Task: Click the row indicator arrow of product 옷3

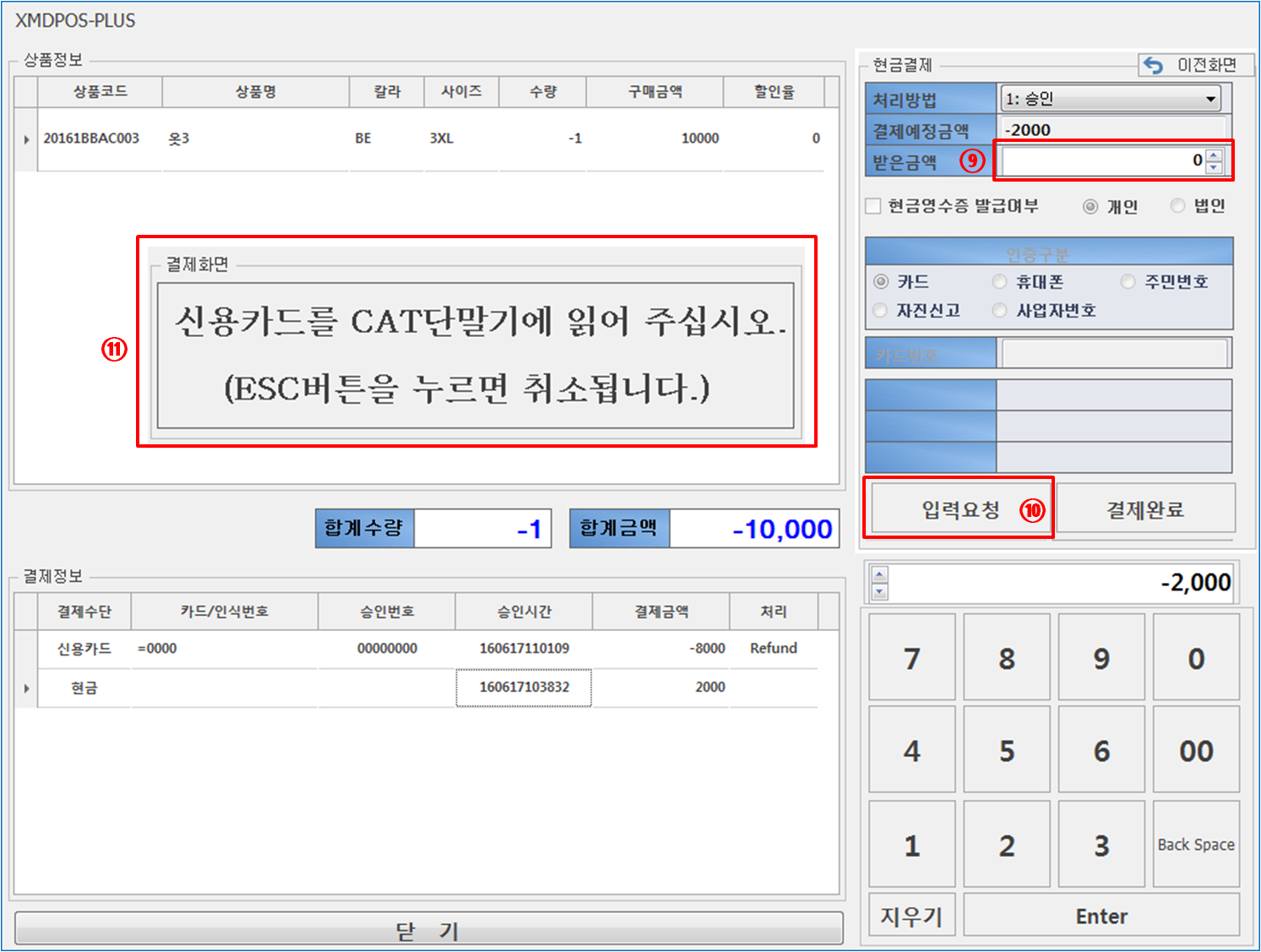Action: point(26,139)
